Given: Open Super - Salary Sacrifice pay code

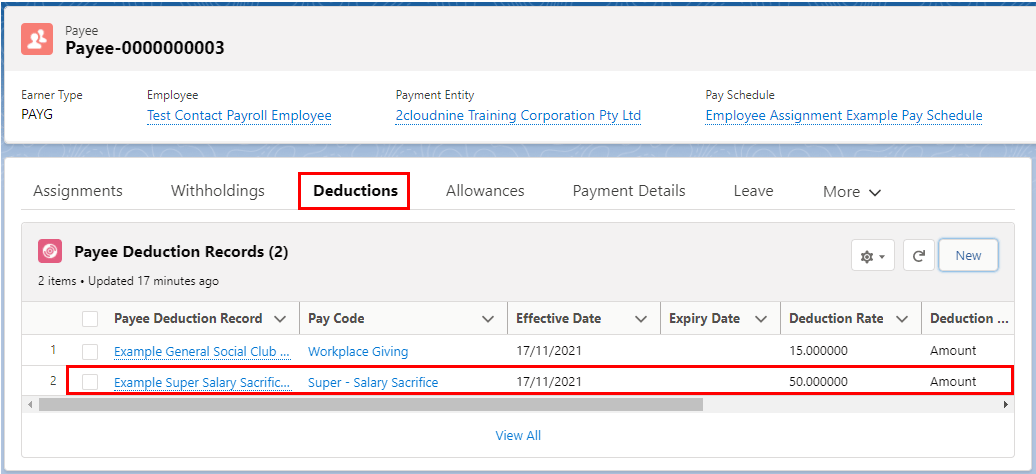Looking at the screenshot, I should click(x=373, y=382).
